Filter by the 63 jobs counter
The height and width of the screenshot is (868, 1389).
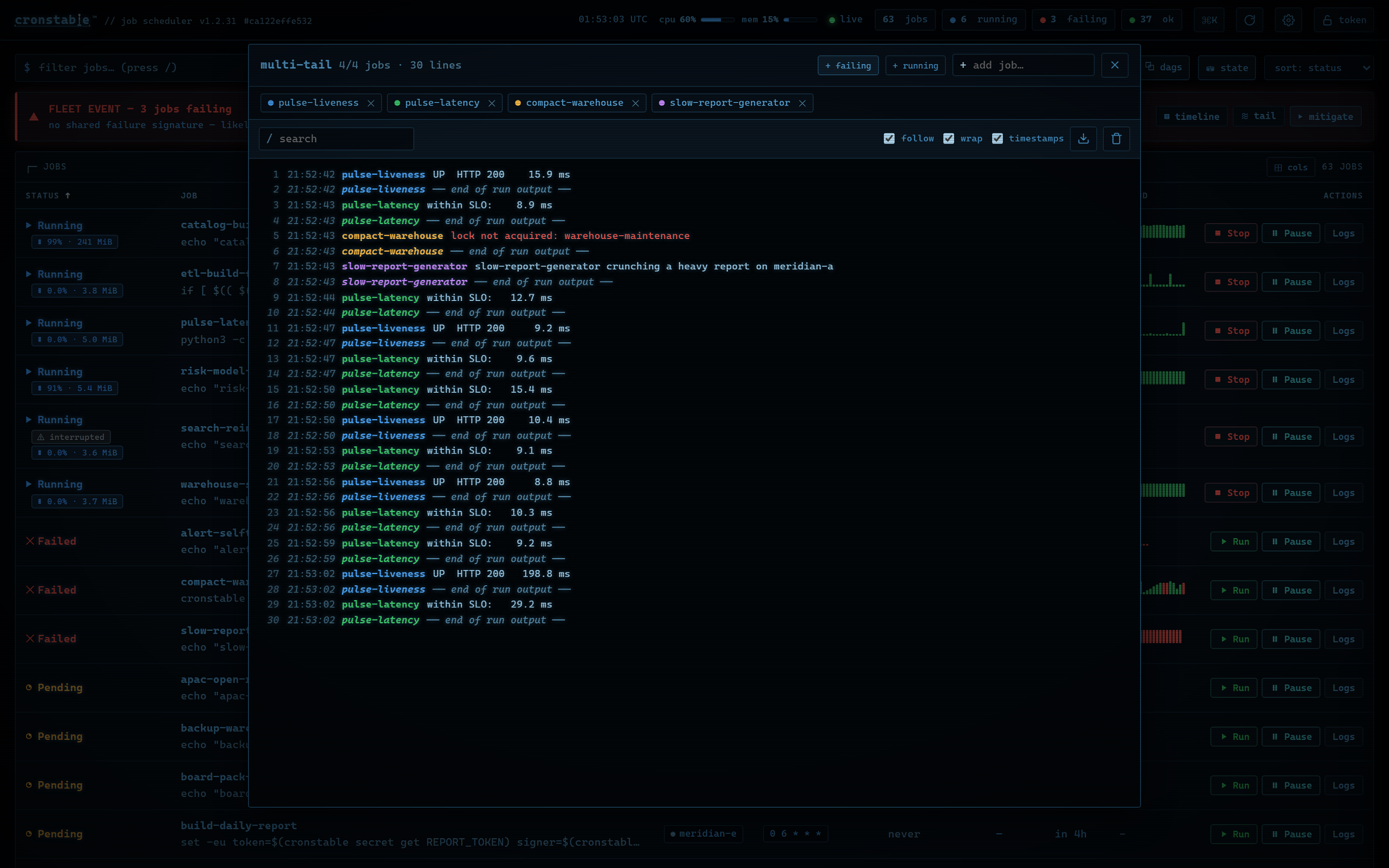905,19
